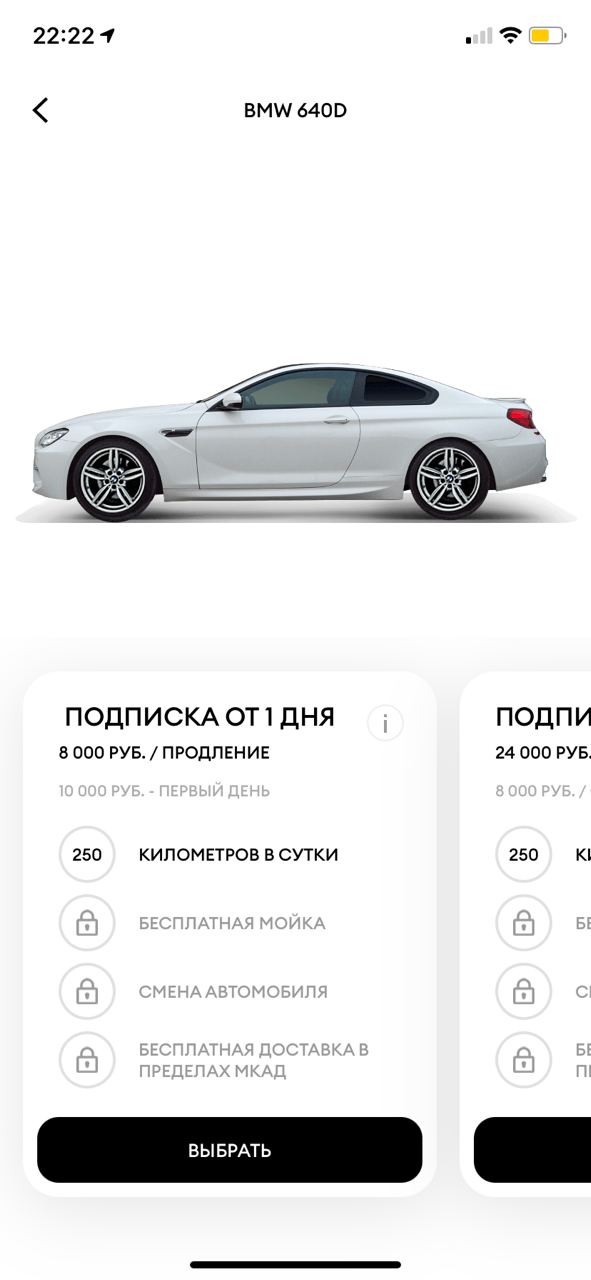Tap lock icon beside БЕСПЛАТНАЯ ДОСТАВКА
Image resolution: width=591 pixels, height=1280 pixels.
pos(87,1060)
